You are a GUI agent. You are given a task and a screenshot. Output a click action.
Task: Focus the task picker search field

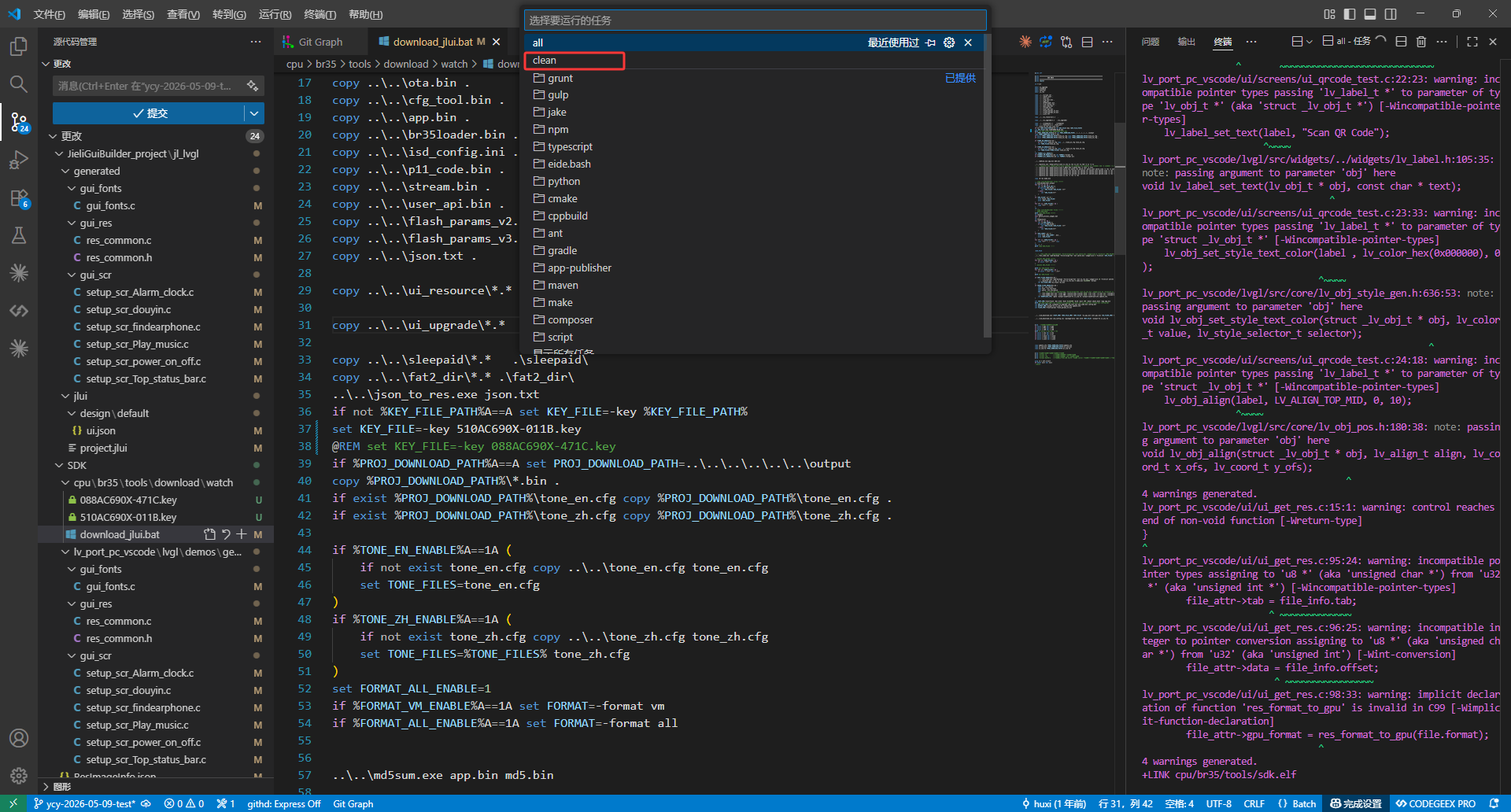[755, 20]
